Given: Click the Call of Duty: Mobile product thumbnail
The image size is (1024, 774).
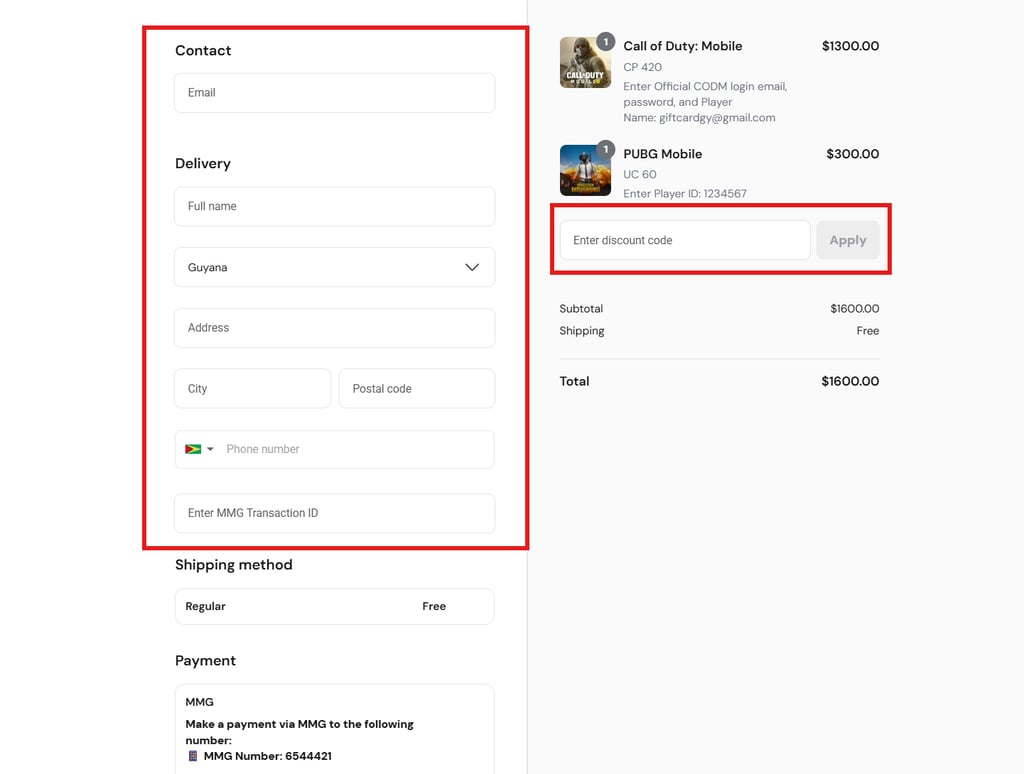Looking at the screenshot, I should click(x=585, y=63).
